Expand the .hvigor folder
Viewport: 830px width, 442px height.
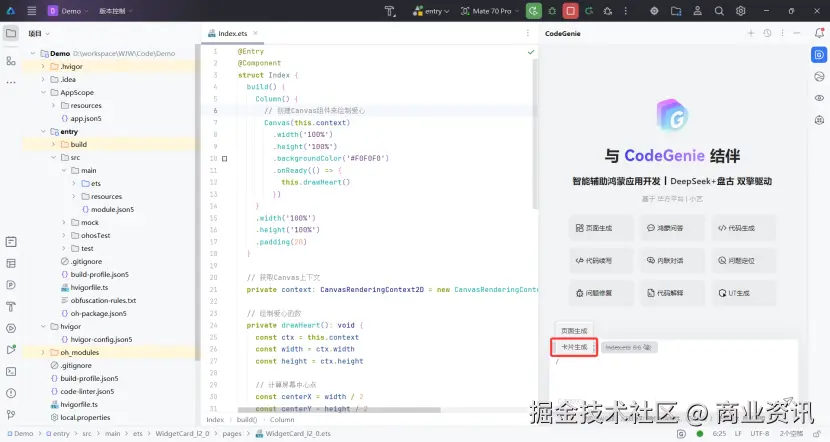43,66
